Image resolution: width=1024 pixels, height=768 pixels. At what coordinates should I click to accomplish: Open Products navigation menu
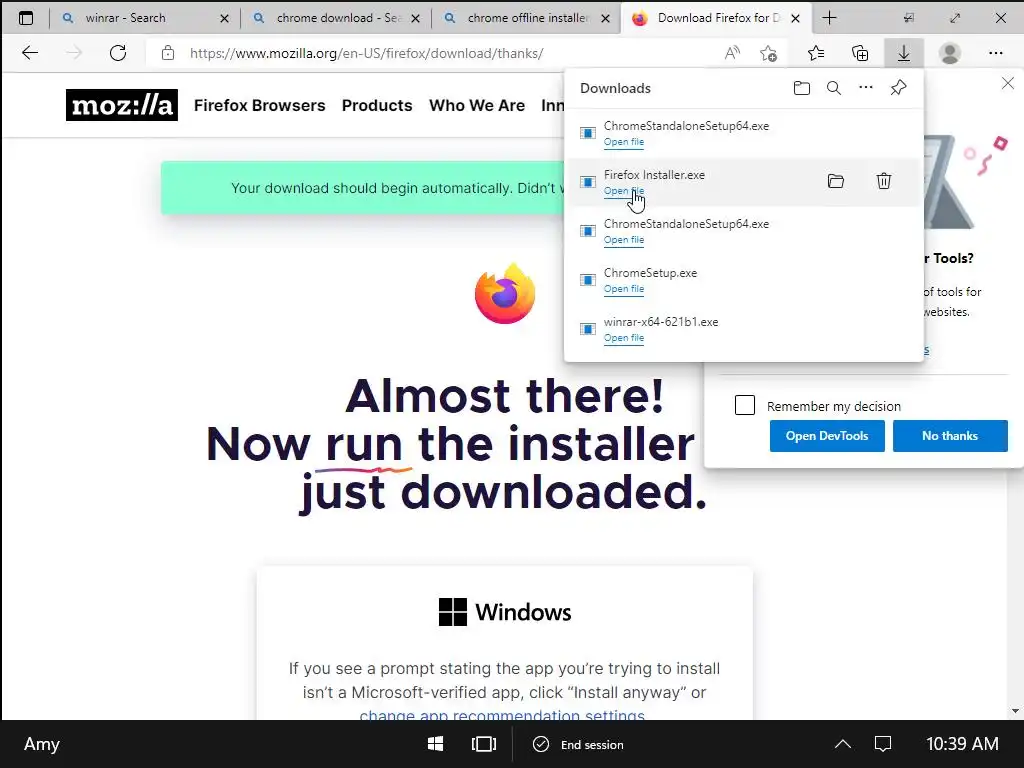(377, 105)
